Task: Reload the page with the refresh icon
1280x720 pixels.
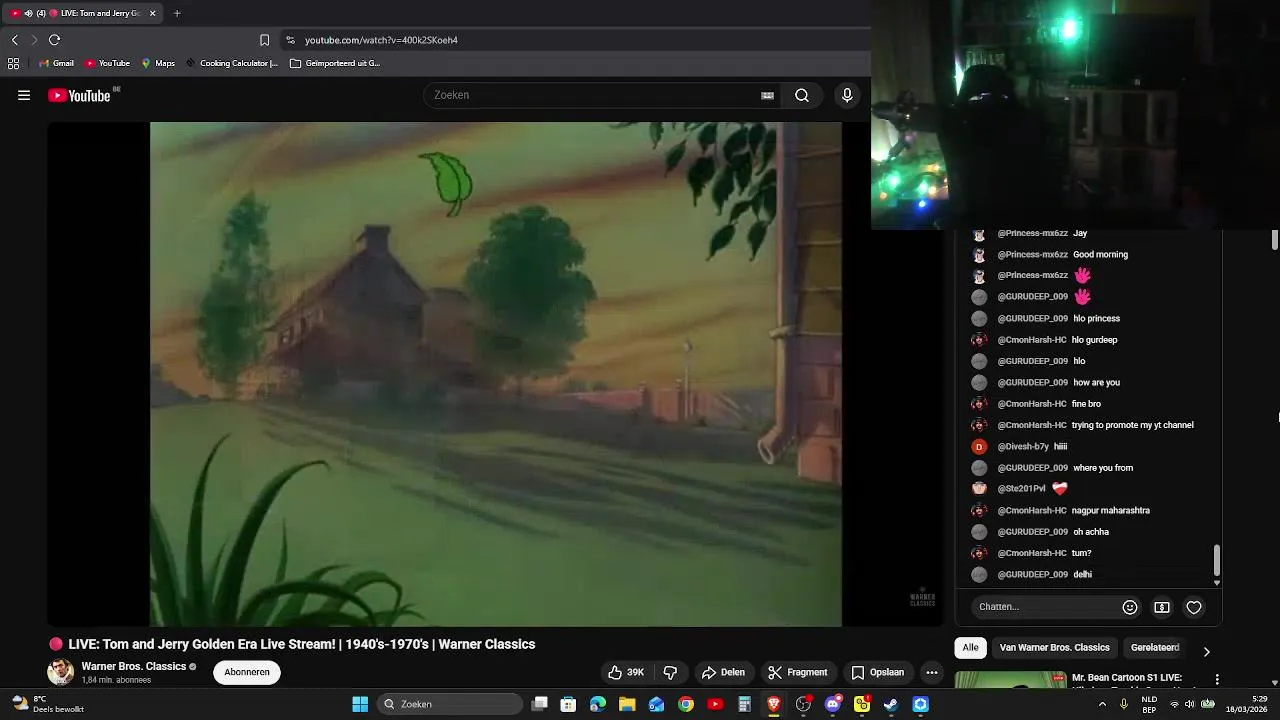Action: click(54, 40)
